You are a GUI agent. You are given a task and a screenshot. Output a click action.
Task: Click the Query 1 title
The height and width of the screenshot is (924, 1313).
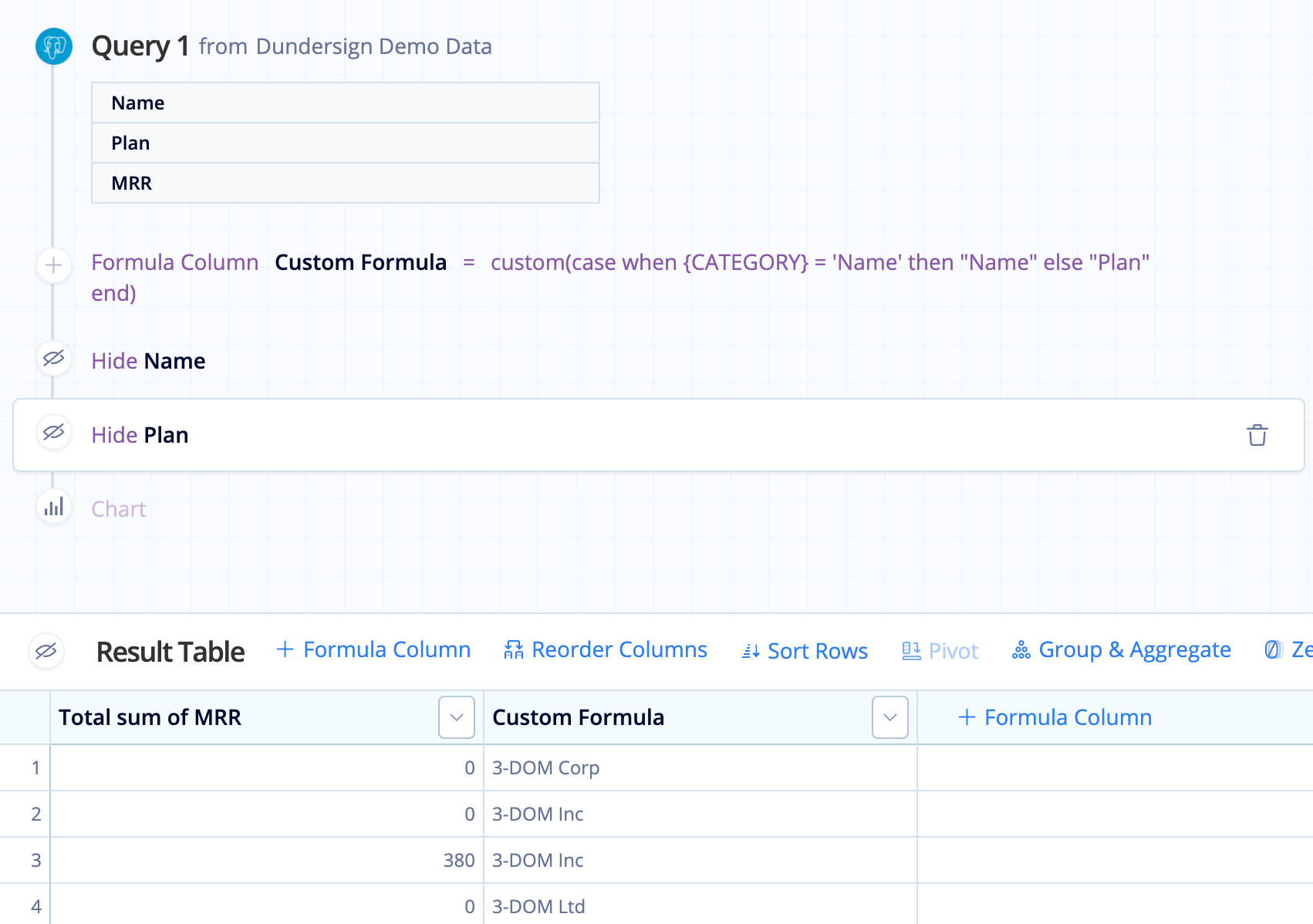[140, 46]
